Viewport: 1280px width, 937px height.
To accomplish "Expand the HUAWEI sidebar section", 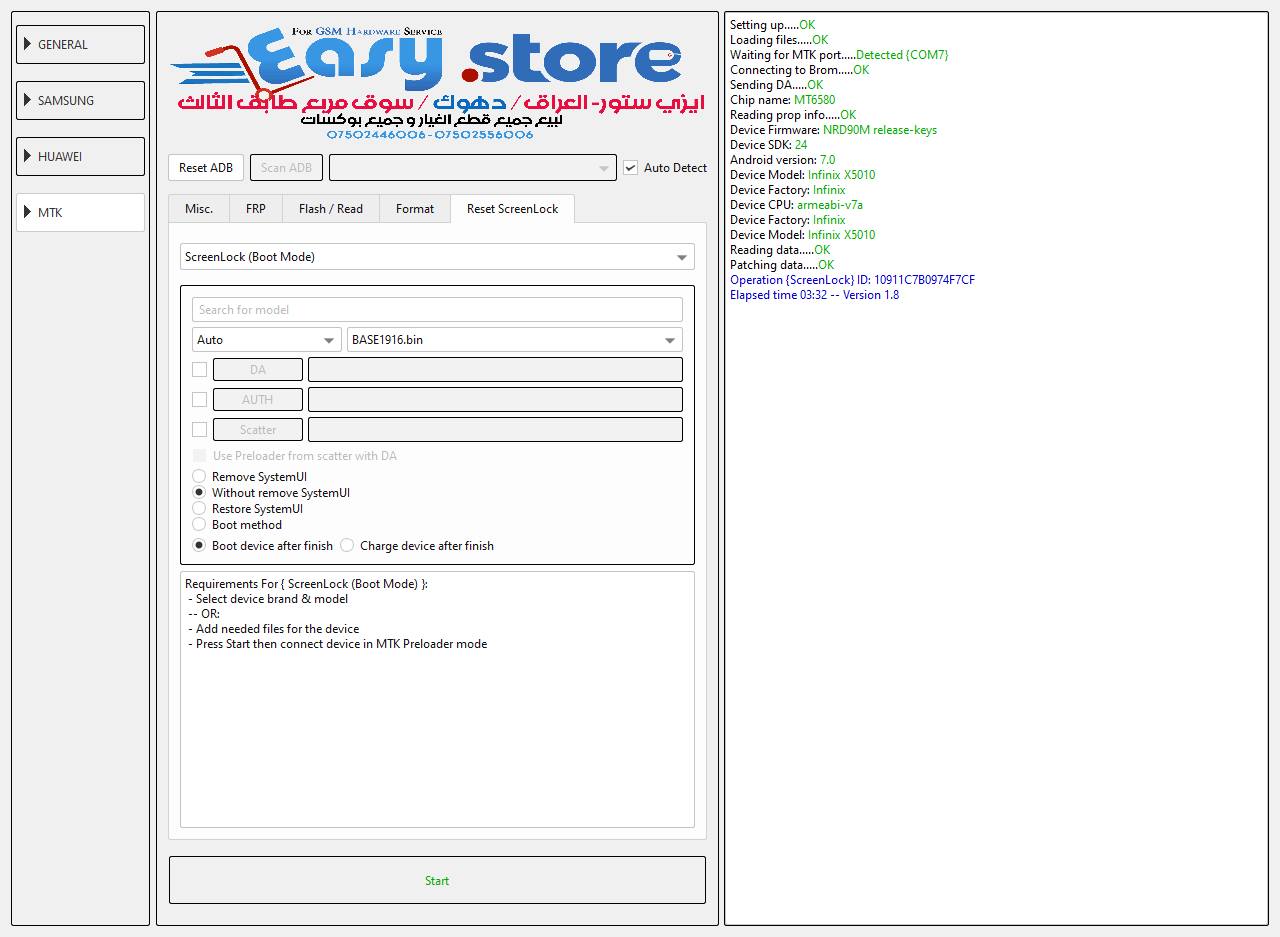I will pyautogui.click(x=80, y=157).
